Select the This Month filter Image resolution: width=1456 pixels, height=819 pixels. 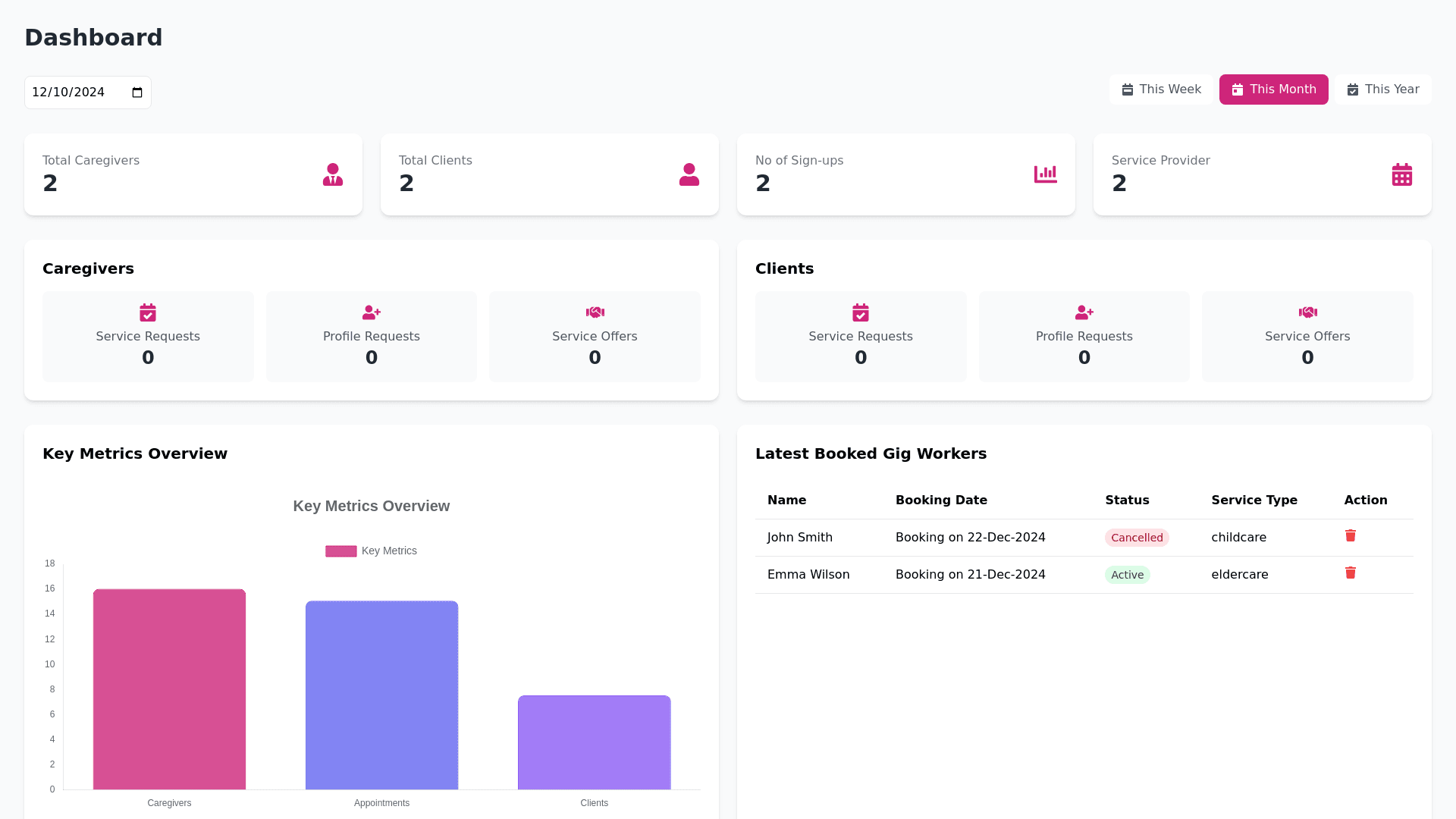point(1273,89)
